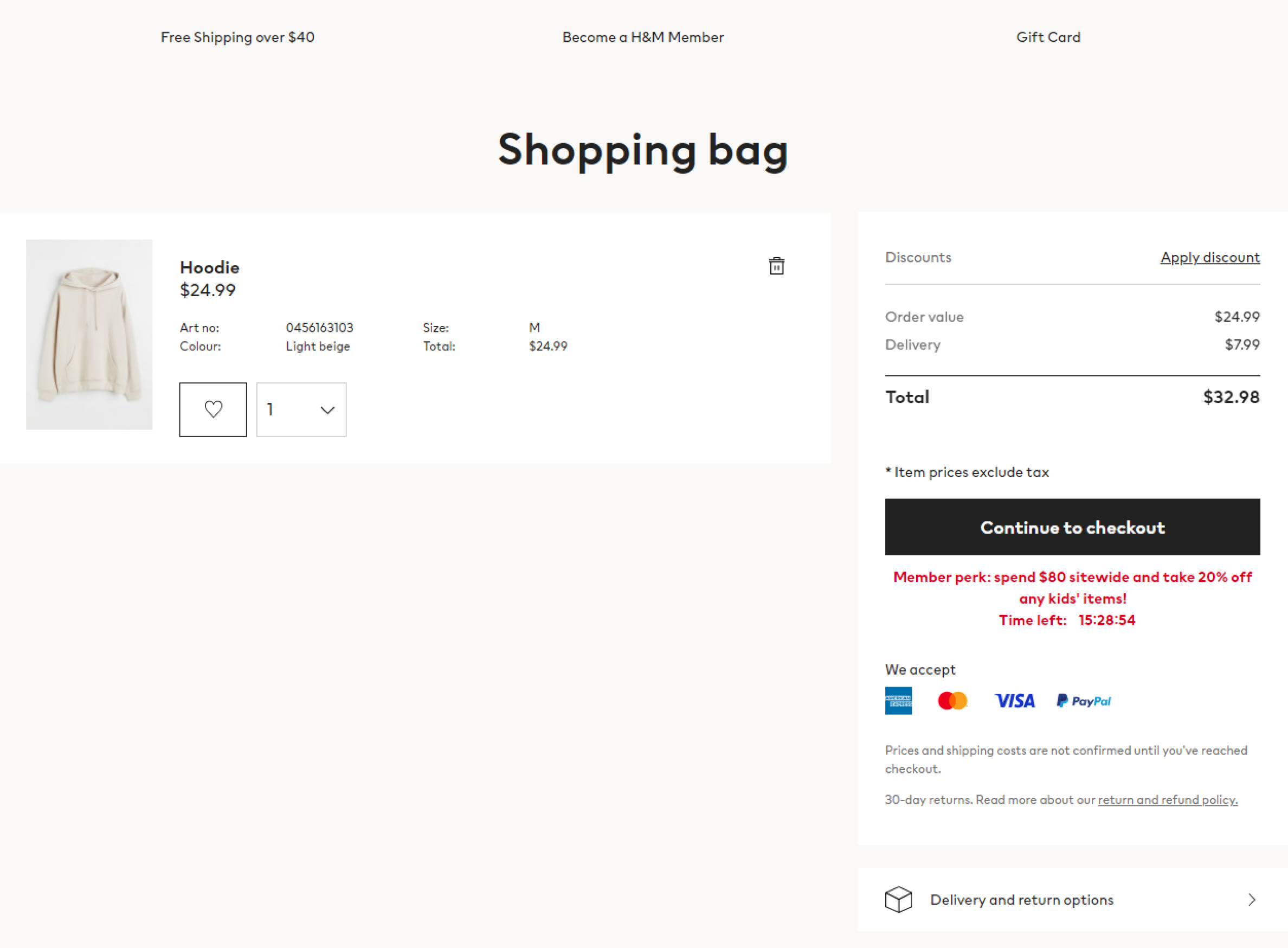Viewport: 1288px width, 948px height.
Task: Select Light beige colour swatch
Action: tap(317, 346)
